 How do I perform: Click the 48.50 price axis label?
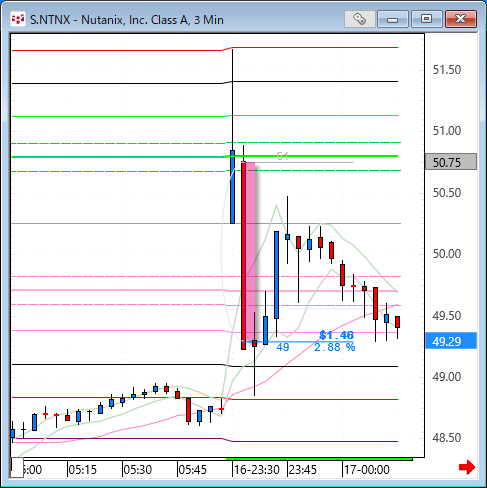pyautogui.click(x=447, y=438)
